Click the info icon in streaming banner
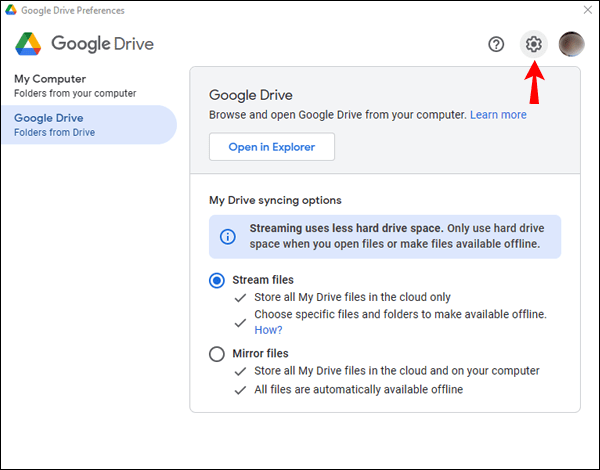 (228, 237)
